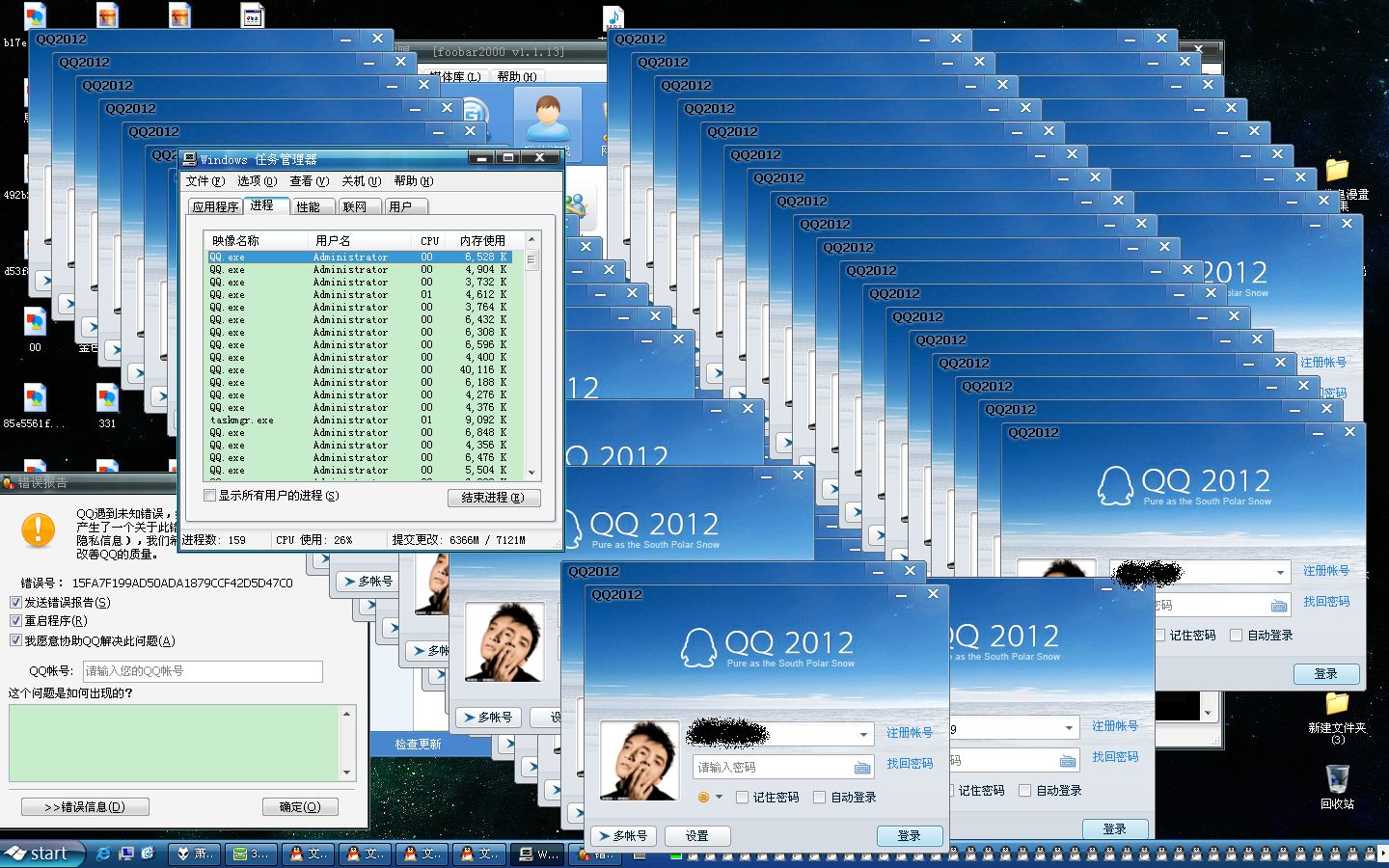Click the orange warning icon in error report
The image size is (1389, 868).
coord(39,529)
